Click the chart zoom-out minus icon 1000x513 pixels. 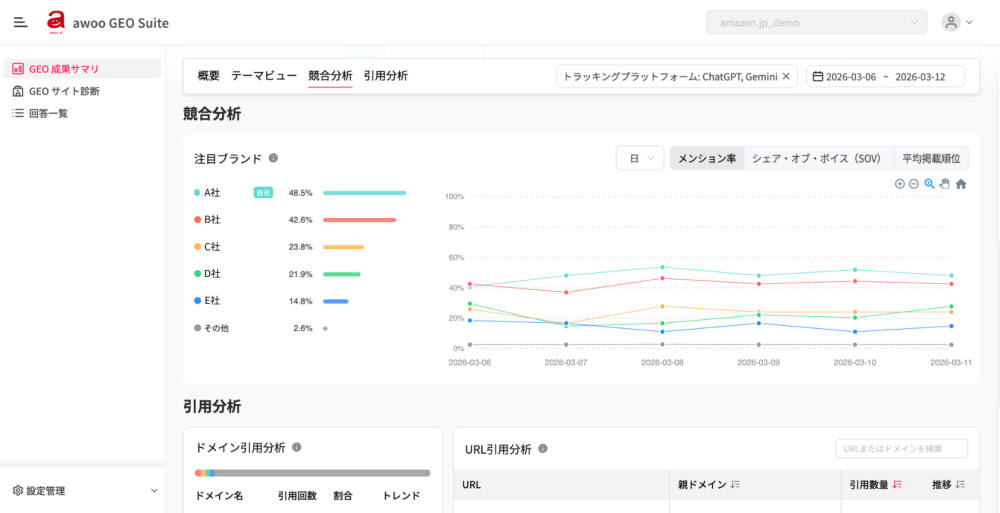[x=914, y=184]
